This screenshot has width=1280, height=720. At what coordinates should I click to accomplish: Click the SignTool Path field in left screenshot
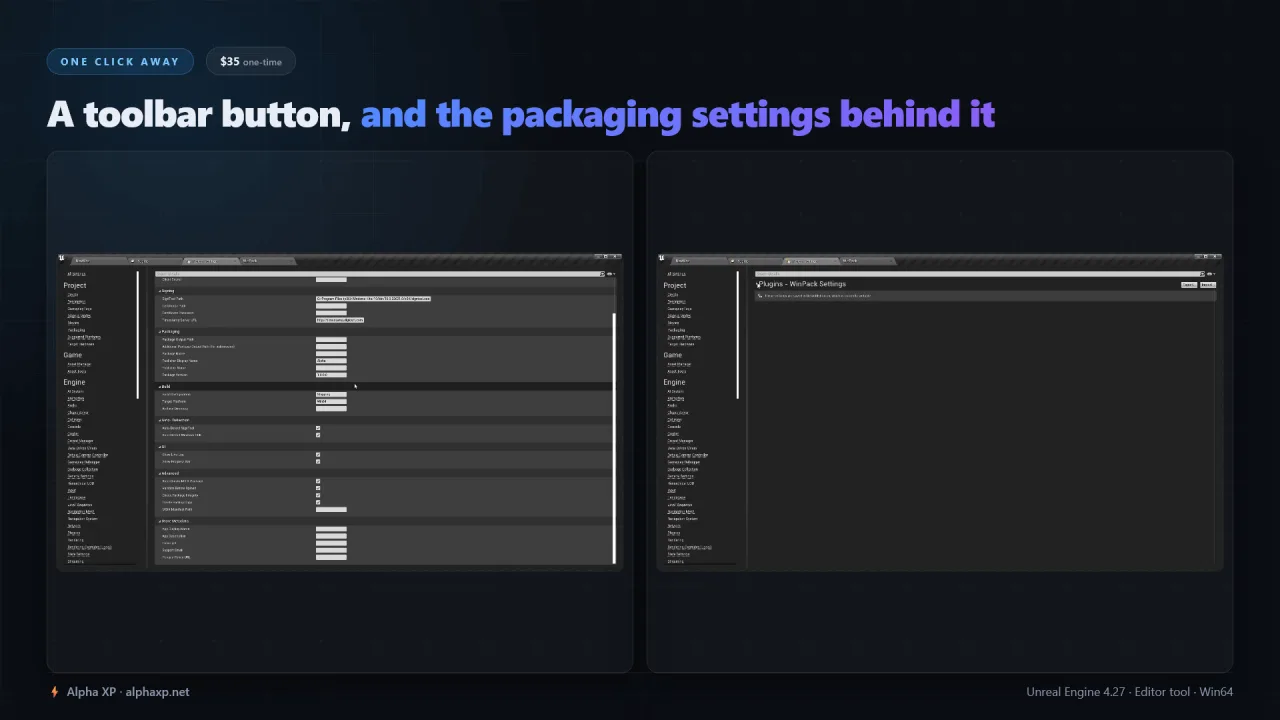(x=373, y=298)
